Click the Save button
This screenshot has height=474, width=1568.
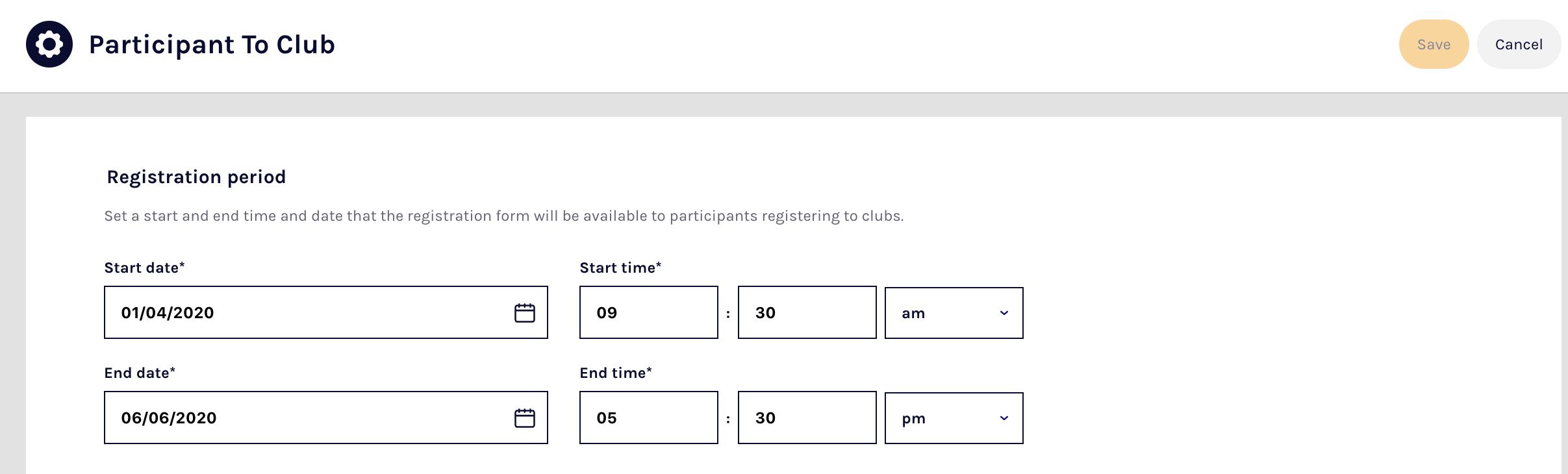point(1434,44)
